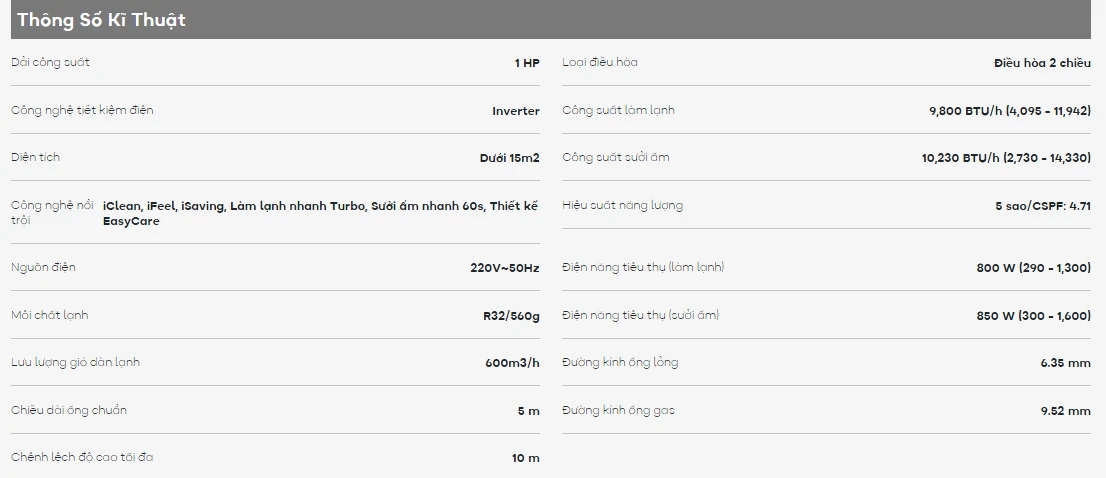1106x478 pixels.
Task: Select the "850 W (300 - 1,600)" value
Action: (x=1033, y=316)
